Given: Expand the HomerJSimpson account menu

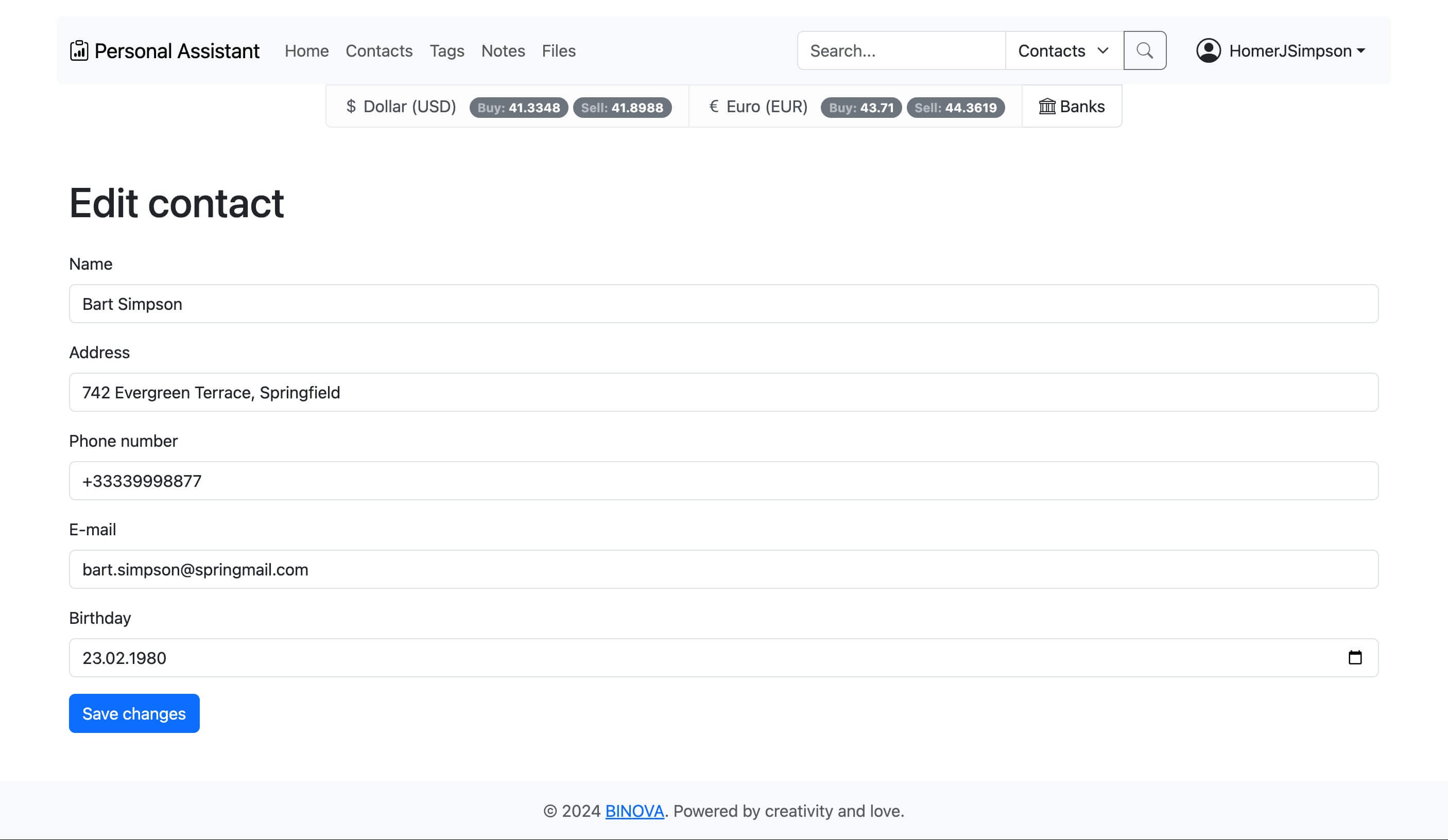Looking at the screenshot, I should click(x=1281, y=50).
